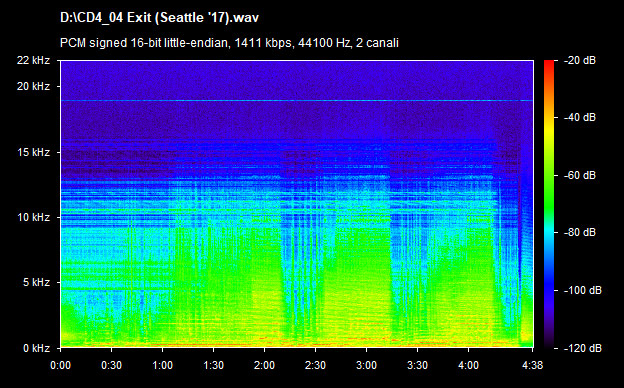Click the 10 kHz frequency axis label
This screenshot has width=624, height=388.
(33, 217)
